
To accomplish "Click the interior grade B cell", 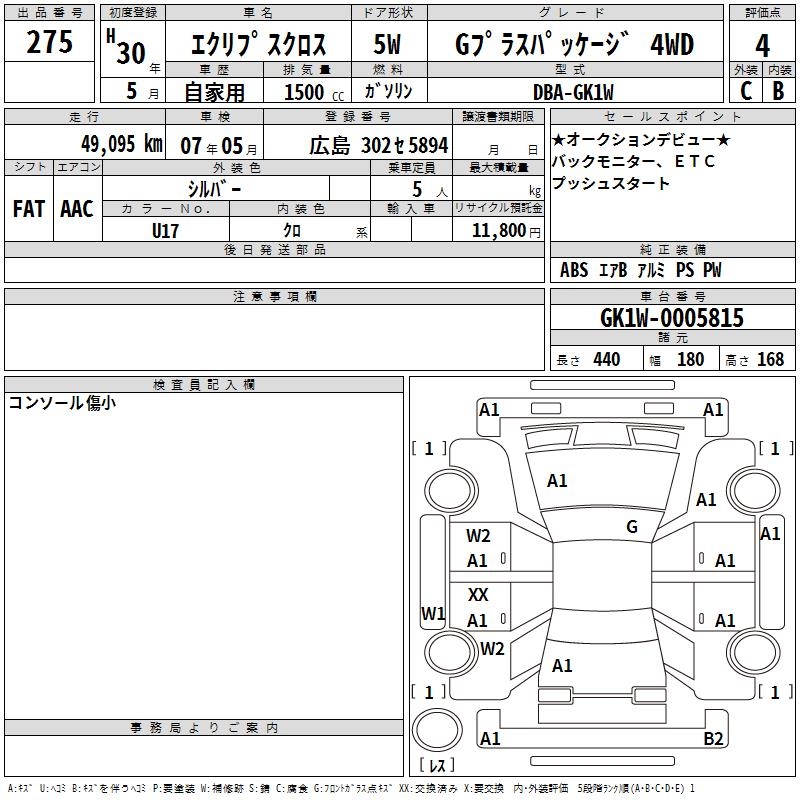I will coord(778,91).
